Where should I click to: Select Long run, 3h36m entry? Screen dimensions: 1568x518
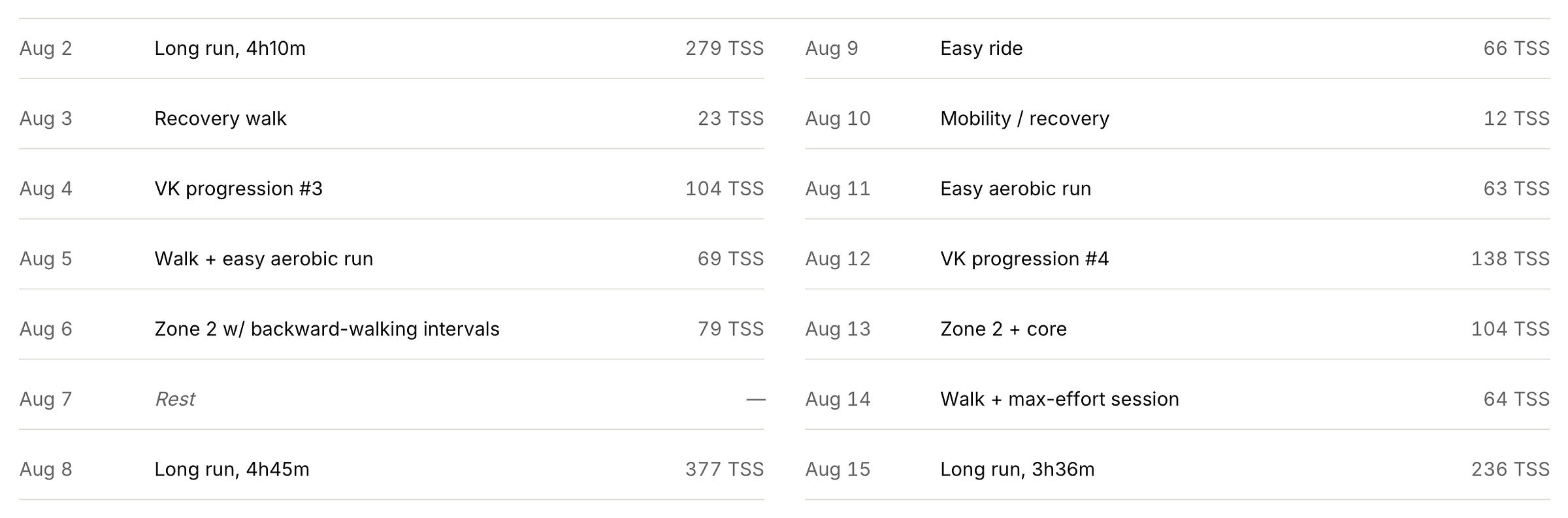pyautogui.click(x=1177, y=470)
